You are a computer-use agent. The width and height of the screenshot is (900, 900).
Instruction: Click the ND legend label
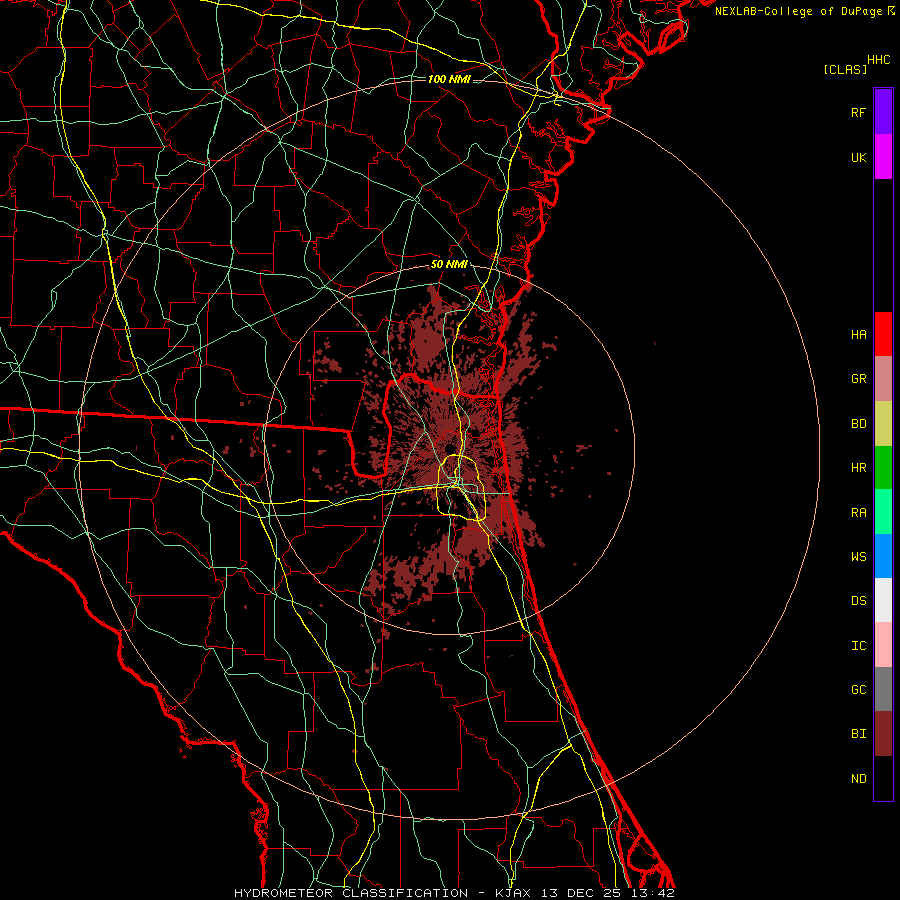859,779
